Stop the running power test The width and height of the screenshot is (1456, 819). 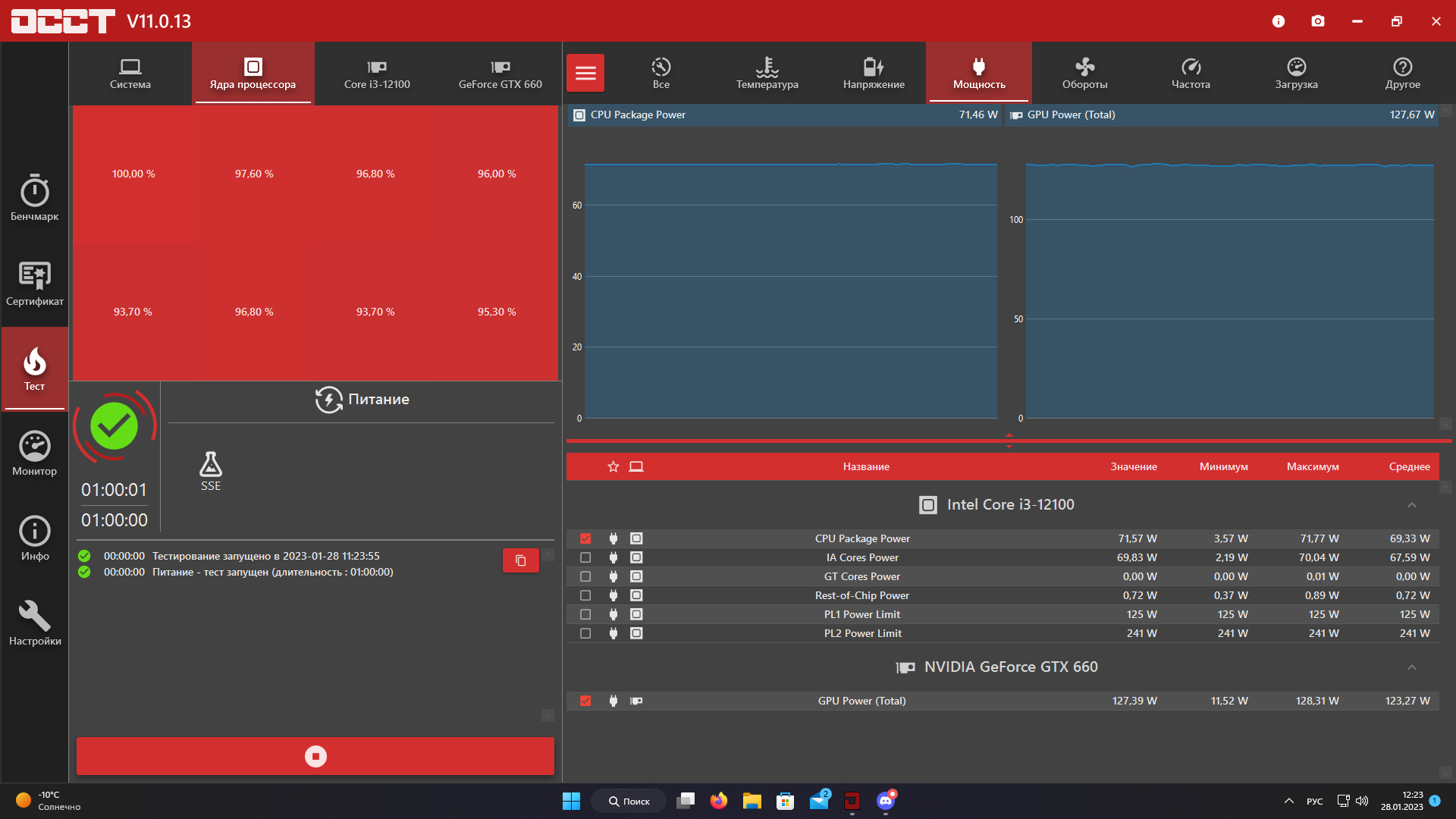(315, 756)
